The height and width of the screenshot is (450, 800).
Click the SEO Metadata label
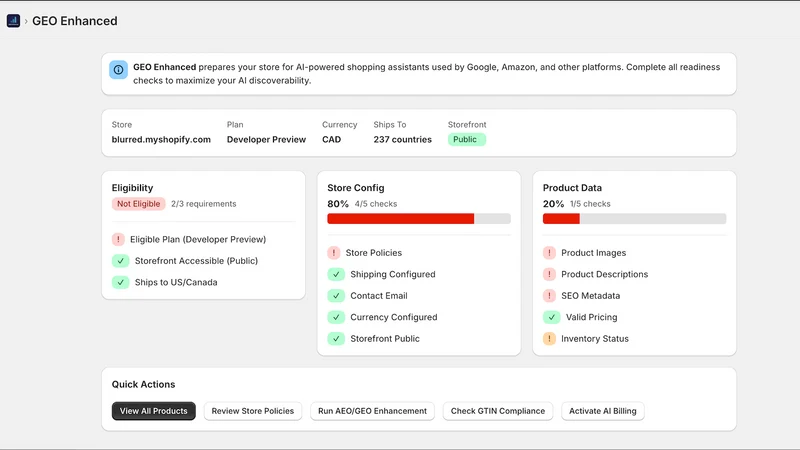tap(590, 295)
